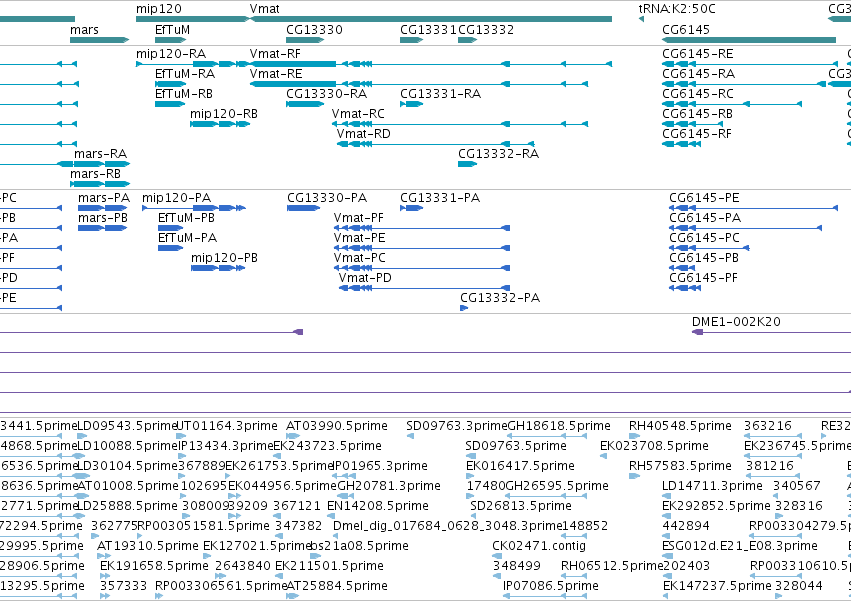Select protein Vmat-PF
851x601 pixels.
click(x=359, y=218)
